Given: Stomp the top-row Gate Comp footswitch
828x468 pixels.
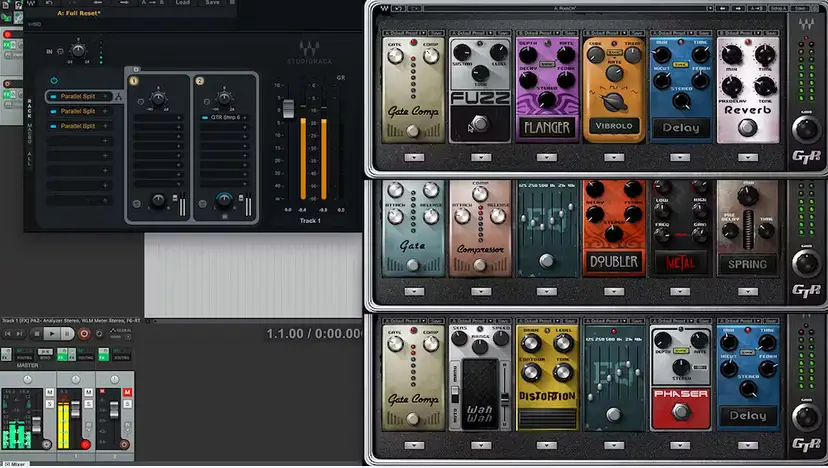Looking at the screenshot, I should 412,131.
